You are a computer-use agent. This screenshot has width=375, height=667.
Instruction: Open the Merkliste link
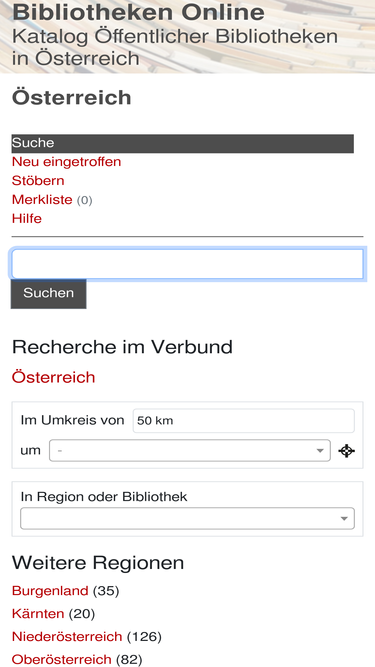click(x=42, y=200)
